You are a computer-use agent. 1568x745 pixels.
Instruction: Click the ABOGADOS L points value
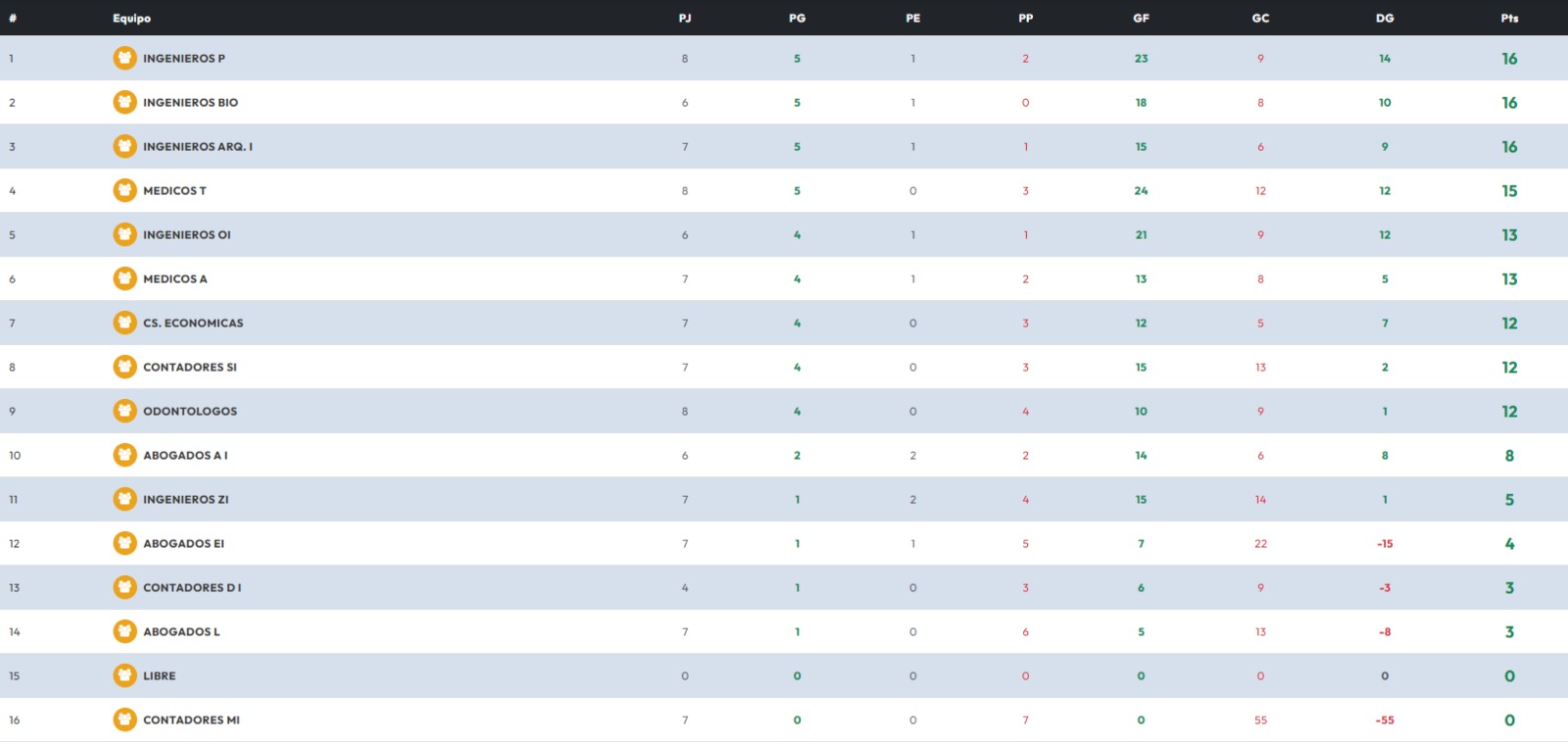point(1509,631)
